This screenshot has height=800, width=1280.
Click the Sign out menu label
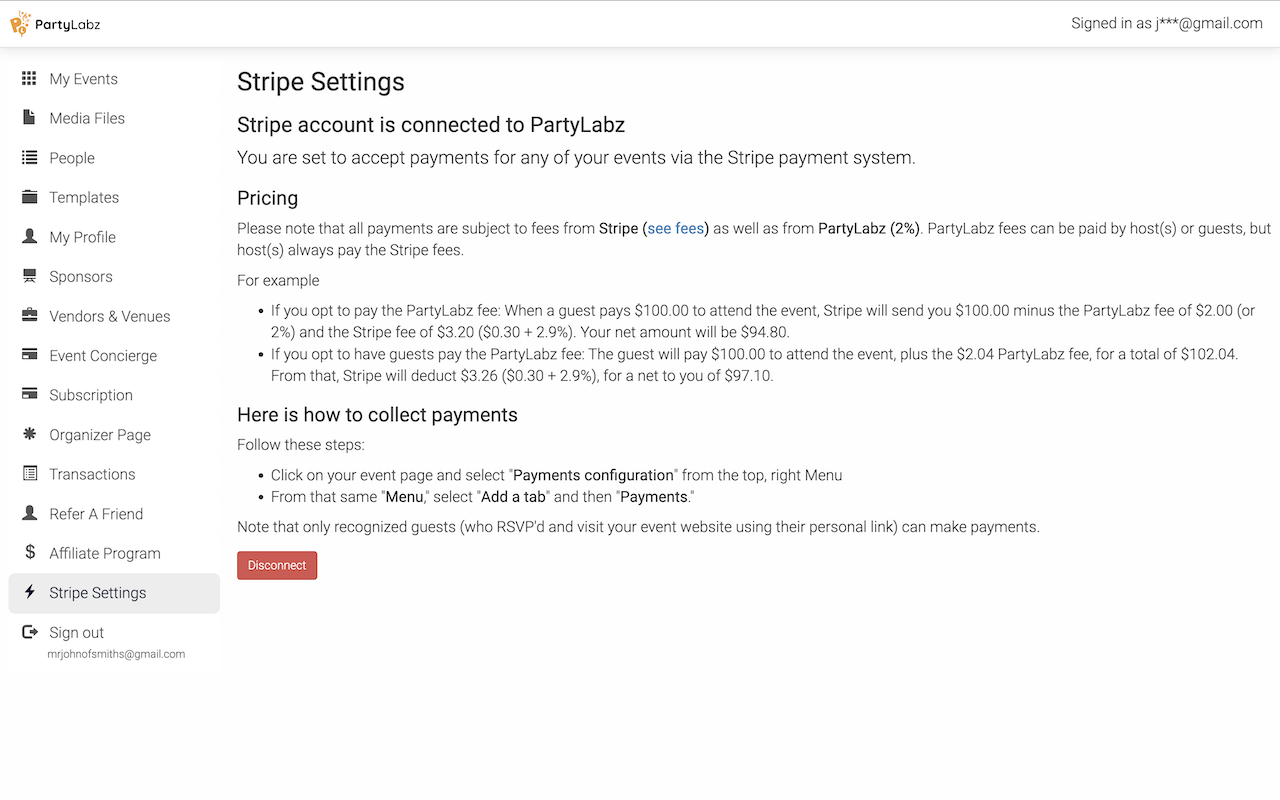(77, 633)
